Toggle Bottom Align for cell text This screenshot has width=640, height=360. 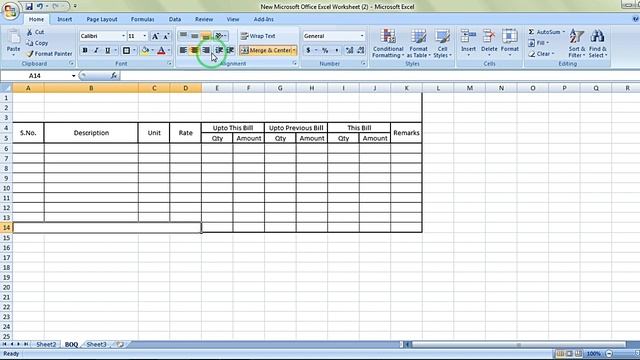coord(206,36)
